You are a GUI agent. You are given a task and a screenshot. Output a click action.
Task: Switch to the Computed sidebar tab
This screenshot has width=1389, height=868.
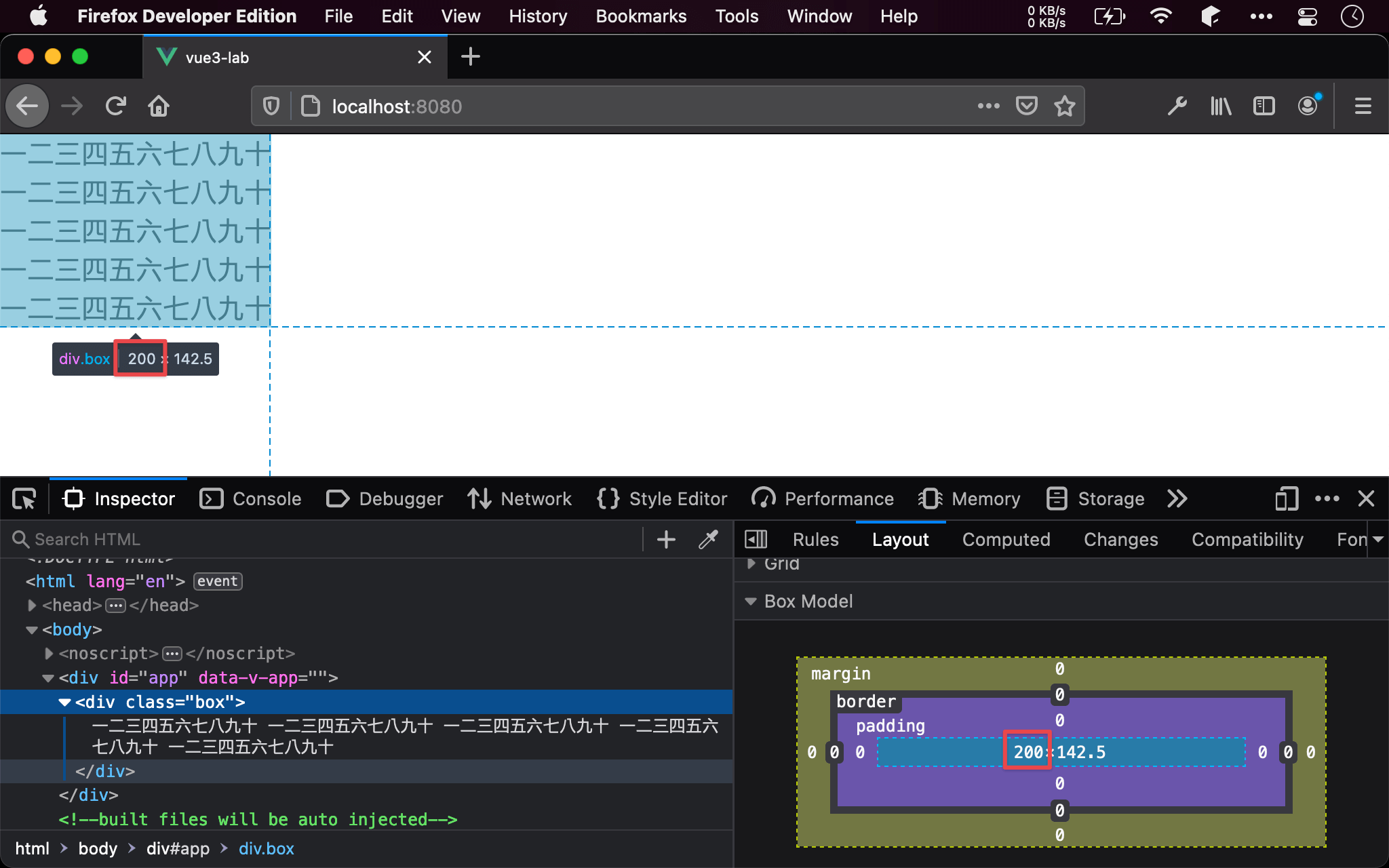coord(1006,540)
